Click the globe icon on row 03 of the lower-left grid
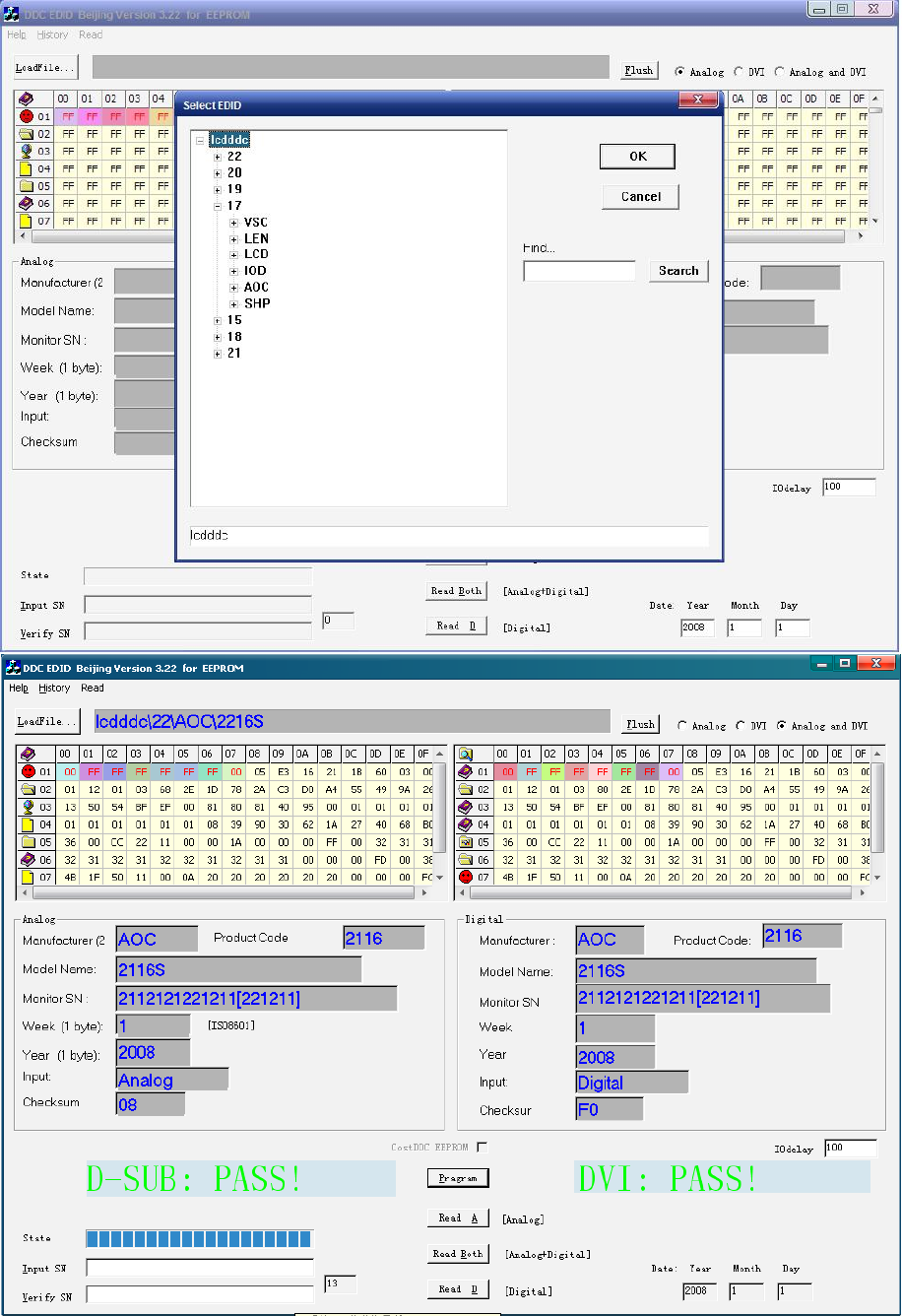Viewport: 902px width, 1316px height. (29, 807)
